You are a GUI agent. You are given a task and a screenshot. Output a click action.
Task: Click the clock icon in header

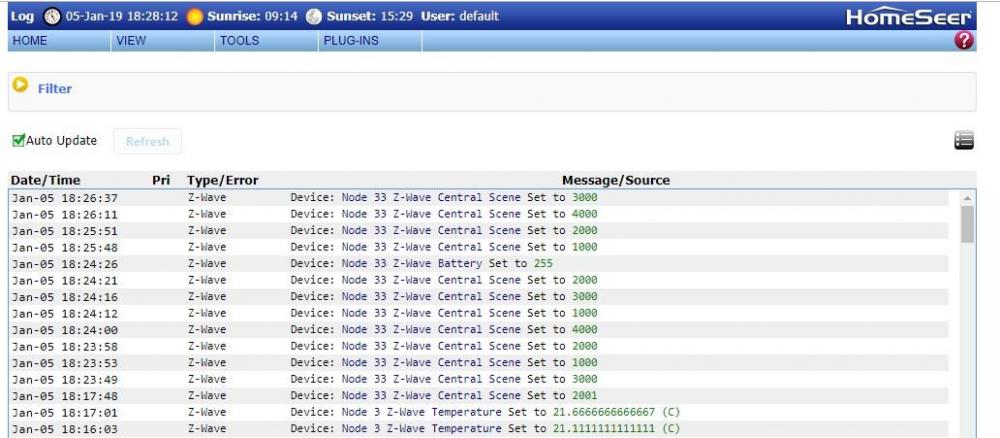coord(52,17)
